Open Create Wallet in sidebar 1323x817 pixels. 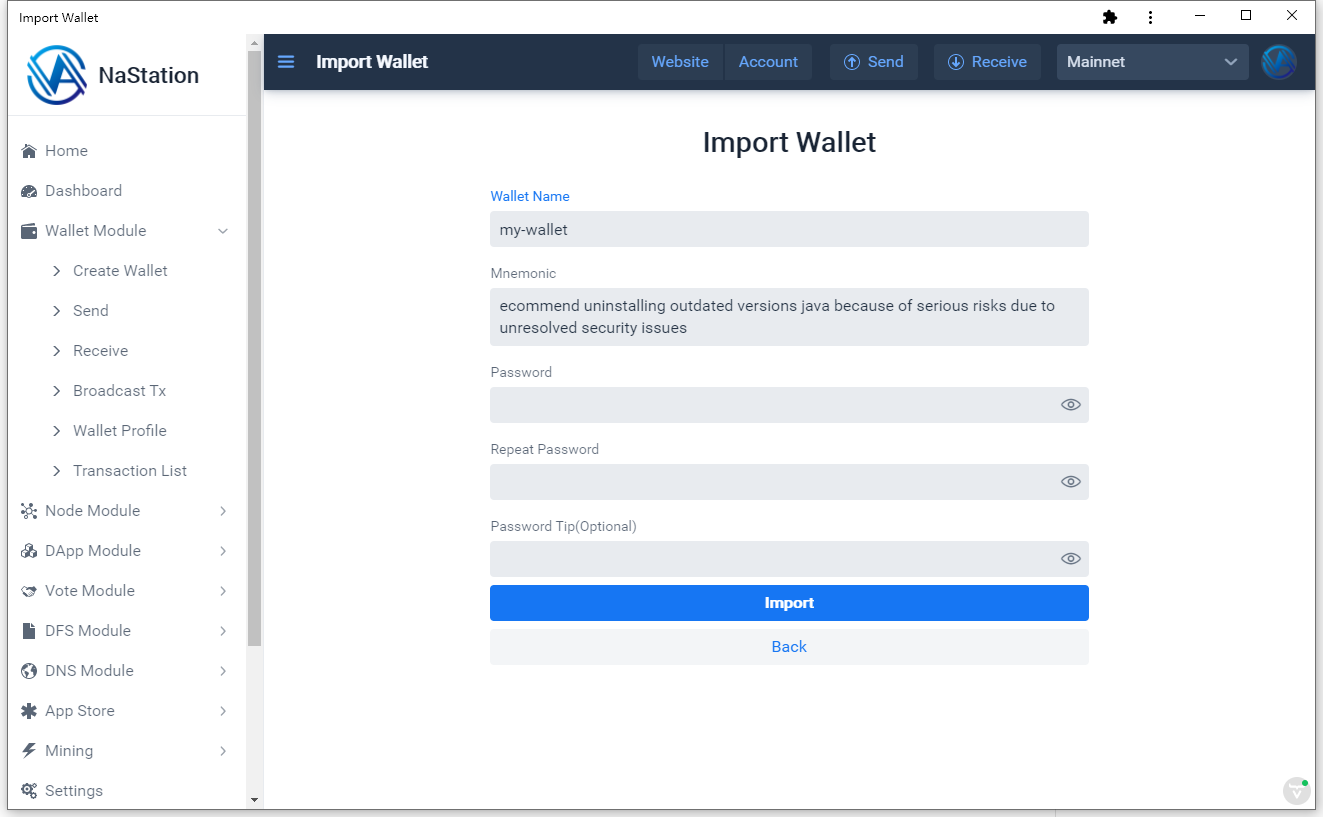tap(120, 271)
